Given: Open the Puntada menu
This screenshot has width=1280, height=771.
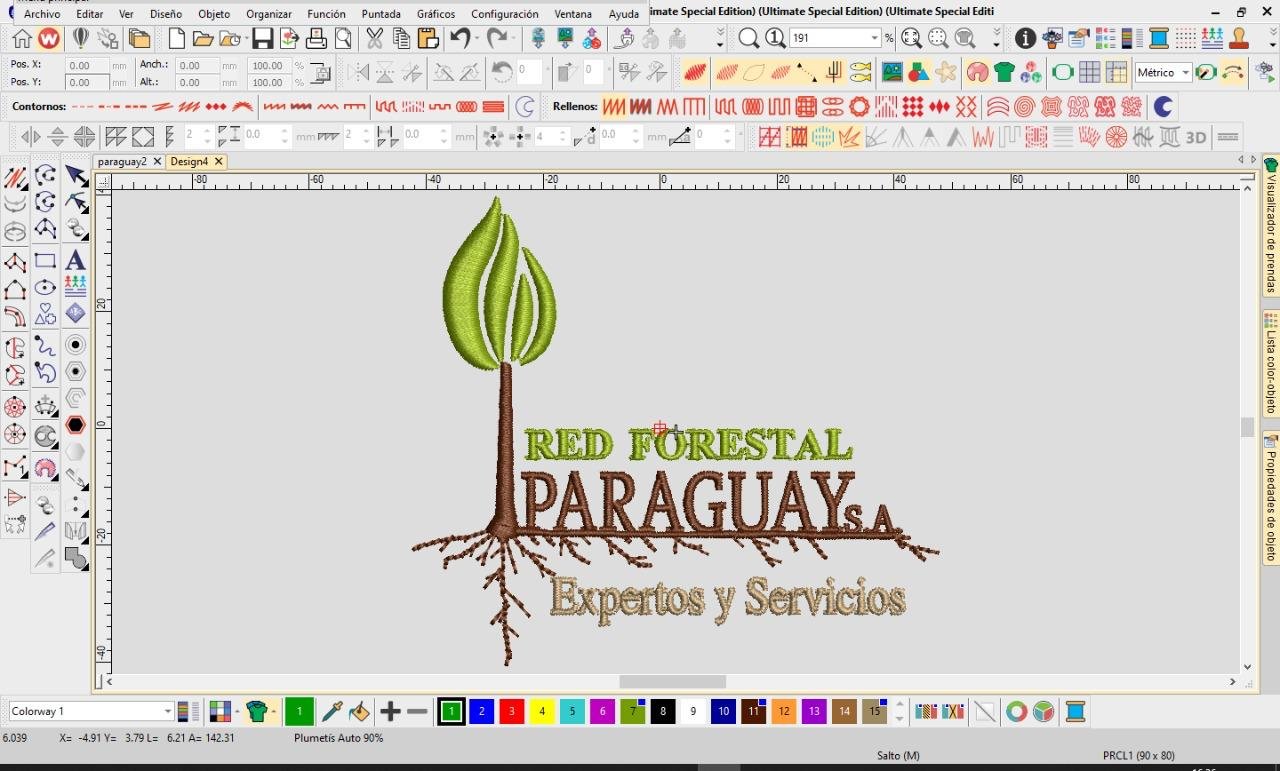Looking at the screenshot, I should 381,14.
